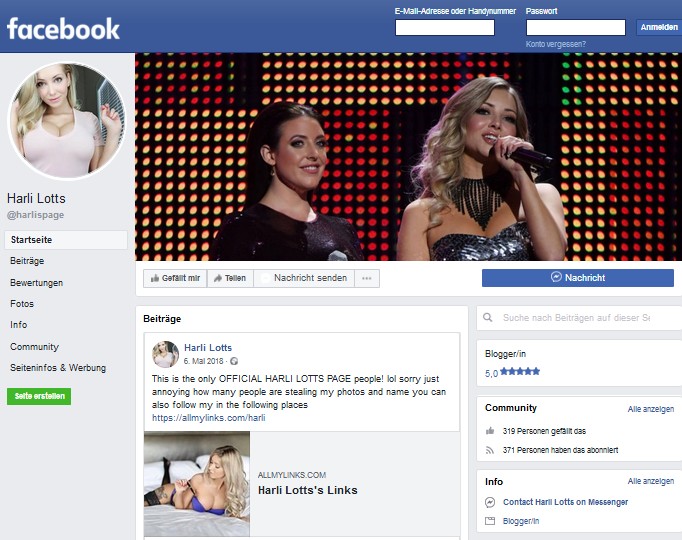The width and height of the screenshot is (682, 540).
Task: Open Seiteninfos & Werbung in the sidebar
Action: tap(58, 367)
